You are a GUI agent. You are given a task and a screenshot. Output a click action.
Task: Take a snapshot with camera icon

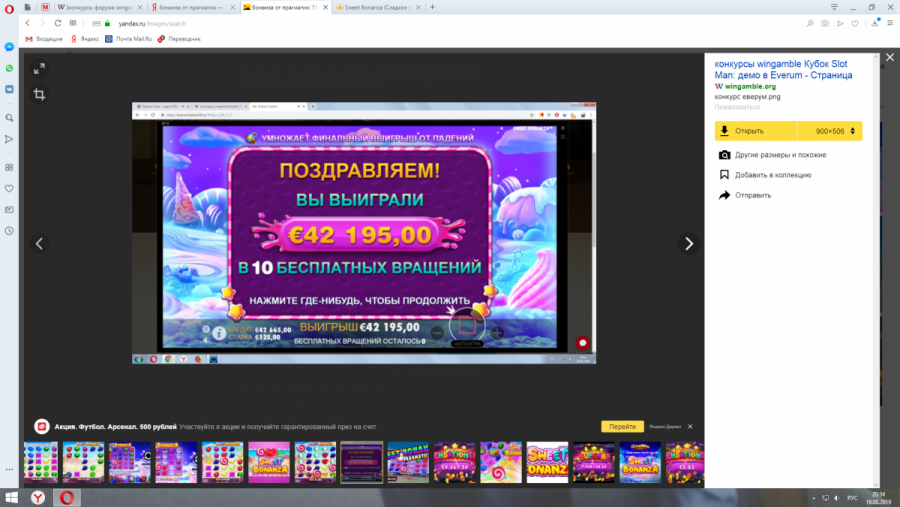[825, 24]
